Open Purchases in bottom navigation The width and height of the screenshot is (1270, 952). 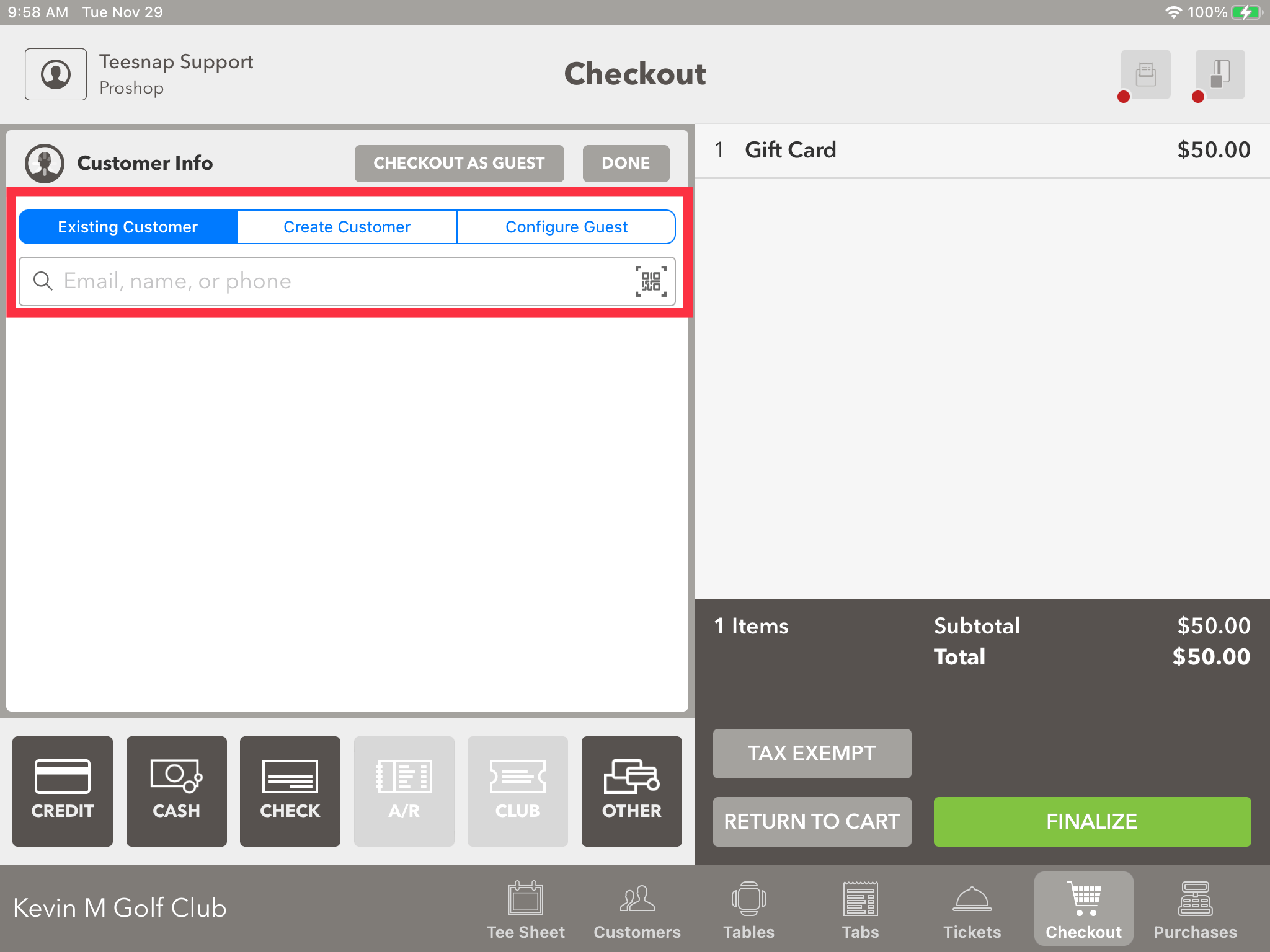coord(1195,909)
